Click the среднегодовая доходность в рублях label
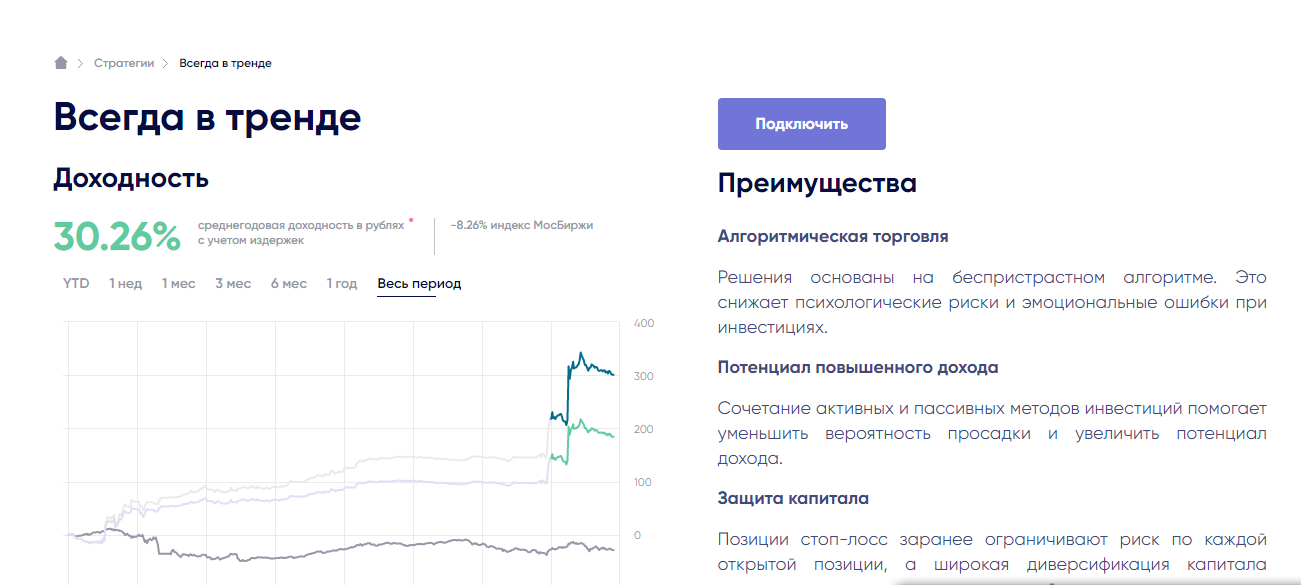This screenshot has width=1301, height=585. click(301, 226)
